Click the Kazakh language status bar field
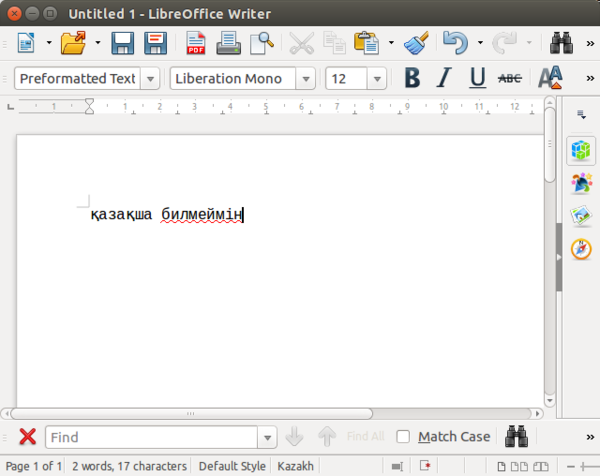 295,466
